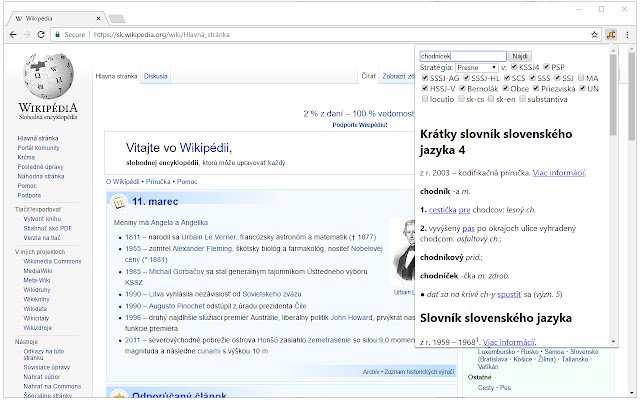Click the green Secure padlock icon
This screenshot has height=400, width=640.
[x=58, y=35]
